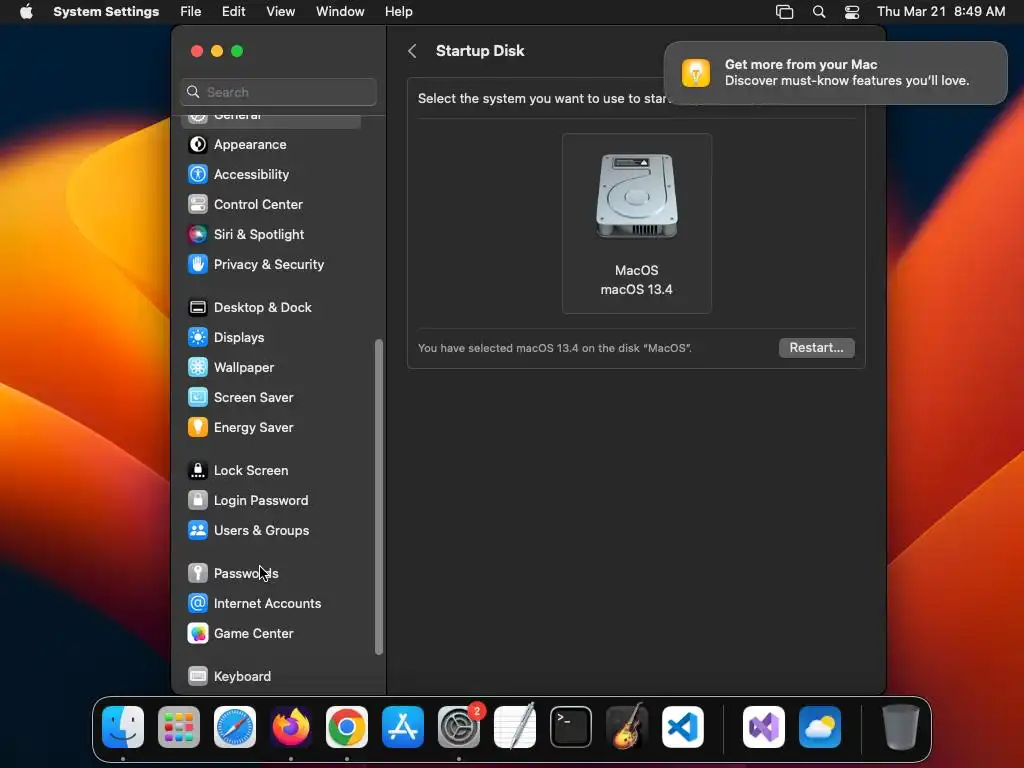Open the Apple menu

pyautogui.click(x=26, y=12)
